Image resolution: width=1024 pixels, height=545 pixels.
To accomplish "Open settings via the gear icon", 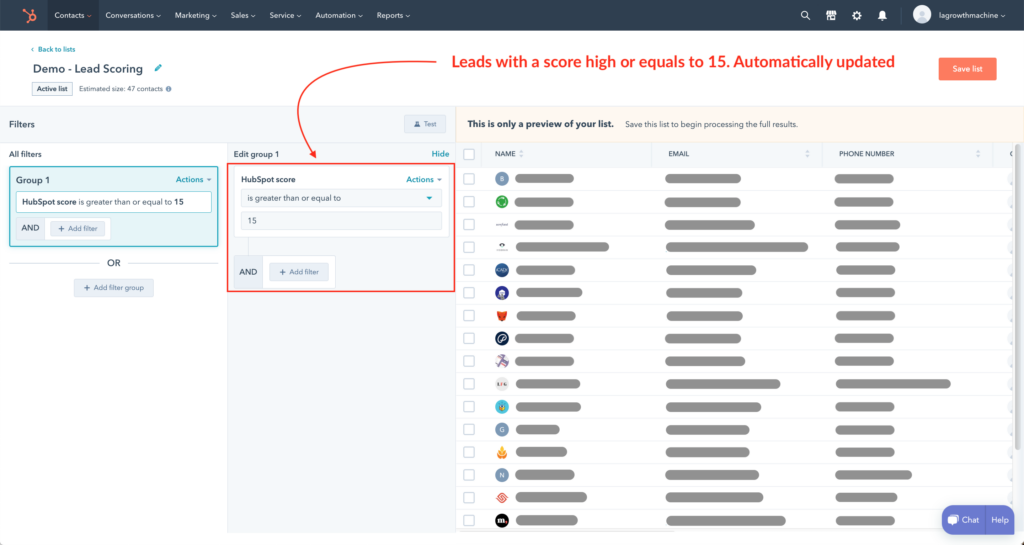I will 856,15.
